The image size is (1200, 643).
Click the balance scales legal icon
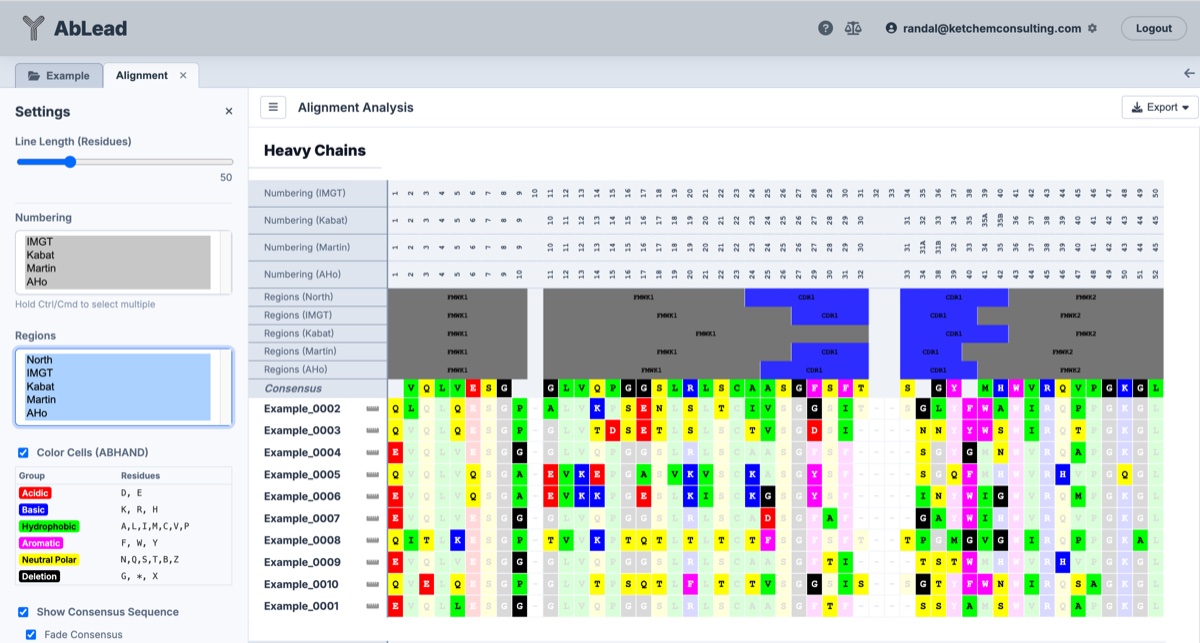(853, 28)
